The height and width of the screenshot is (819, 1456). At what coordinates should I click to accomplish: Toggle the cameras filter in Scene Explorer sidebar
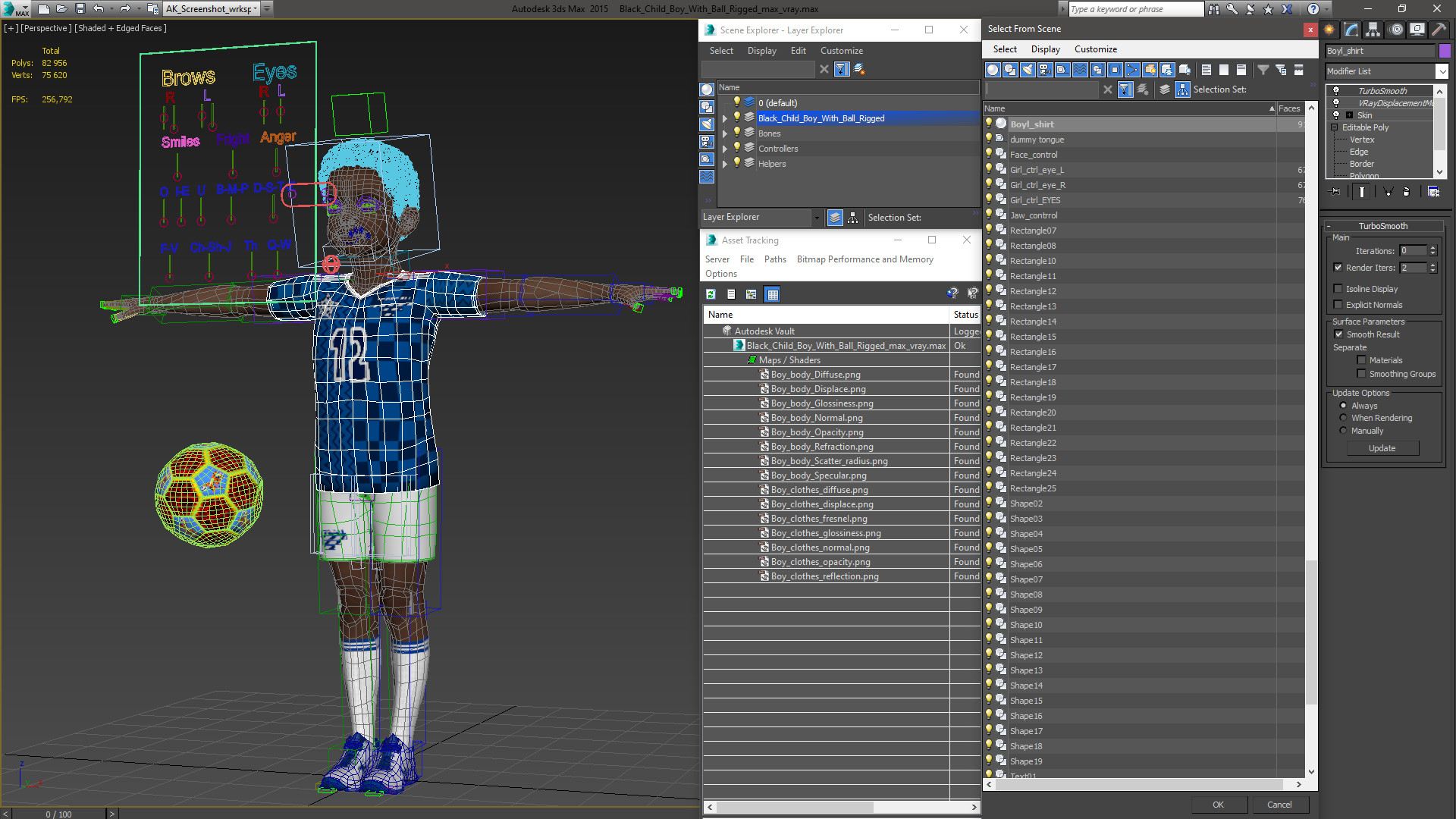707,142
